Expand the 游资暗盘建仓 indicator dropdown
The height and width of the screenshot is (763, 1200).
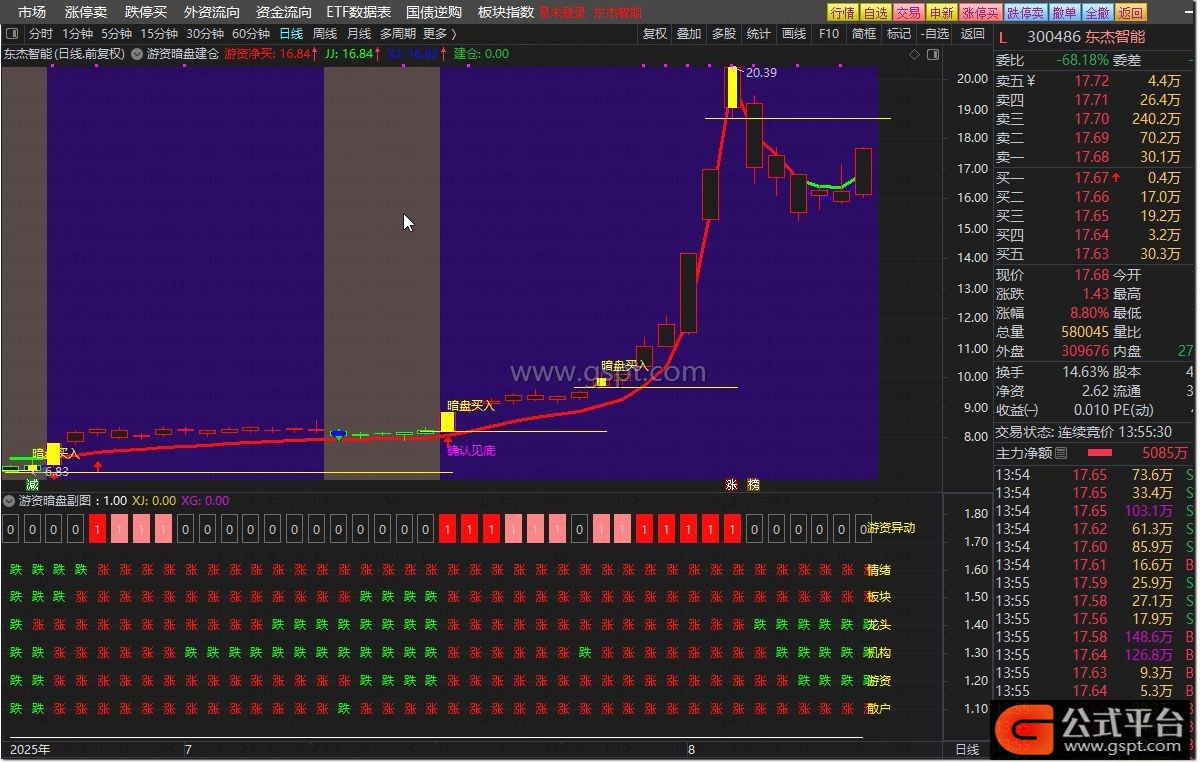(137, 54)
